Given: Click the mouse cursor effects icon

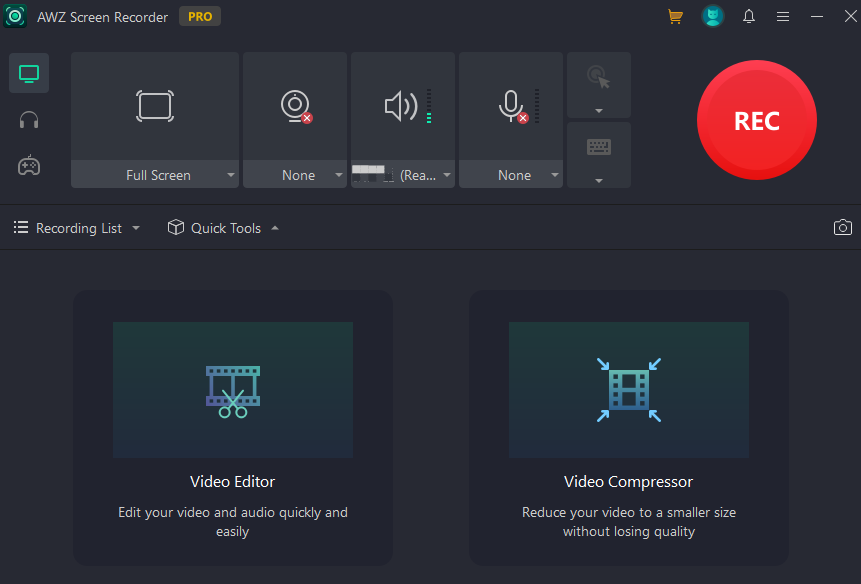Looking at the screenshot, I should pyautogui.click(x=599, y=77).
